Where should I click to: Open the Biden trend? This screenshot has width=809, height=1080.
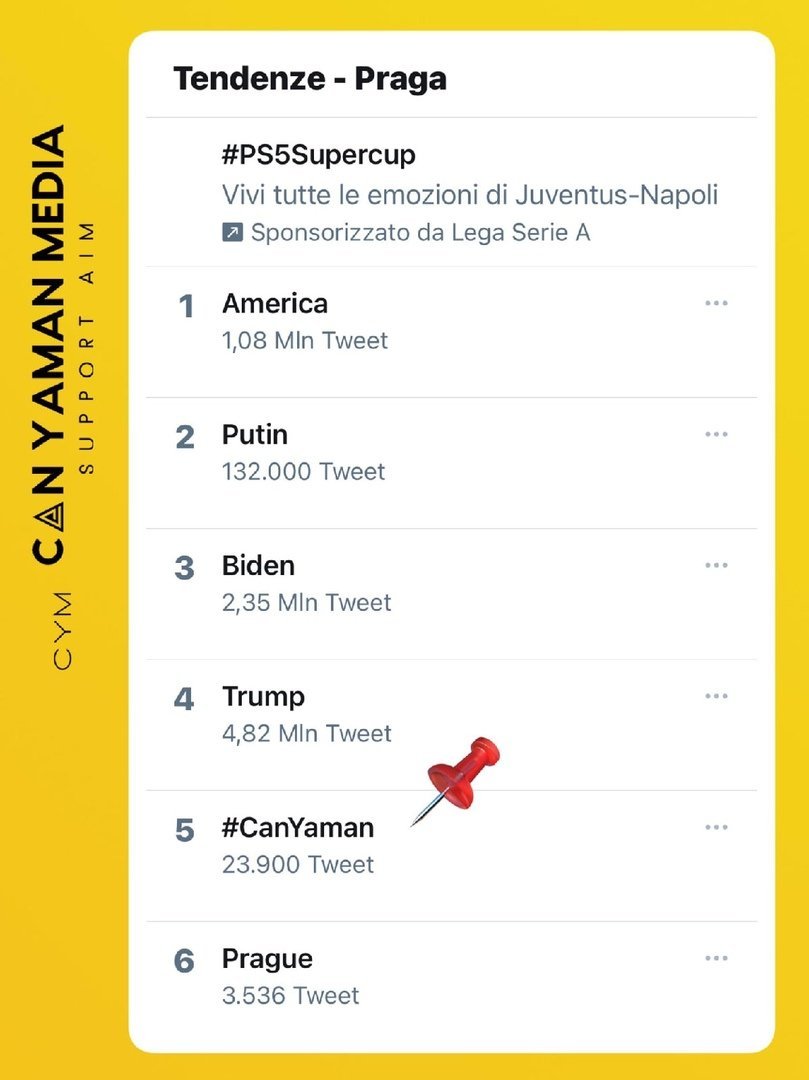(x=258, y=565)
